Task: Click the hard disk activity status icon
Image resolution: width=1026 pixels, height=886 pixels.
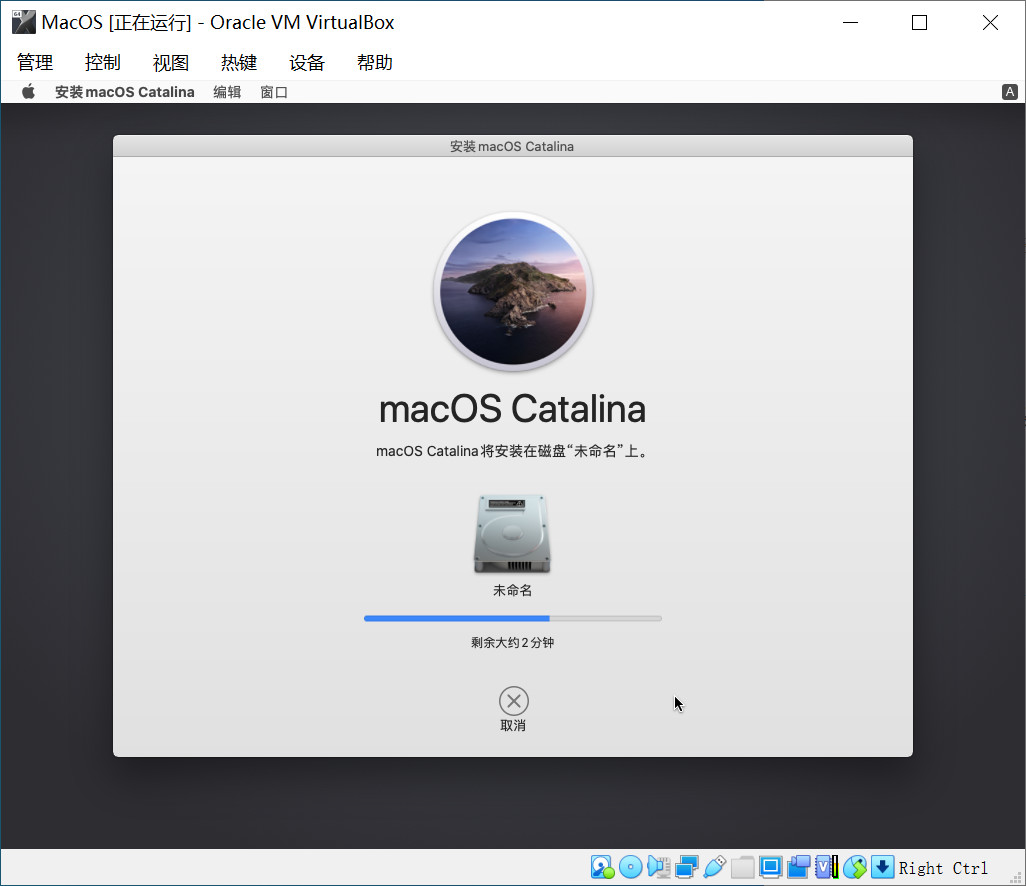Action: [x=602, y=867]
